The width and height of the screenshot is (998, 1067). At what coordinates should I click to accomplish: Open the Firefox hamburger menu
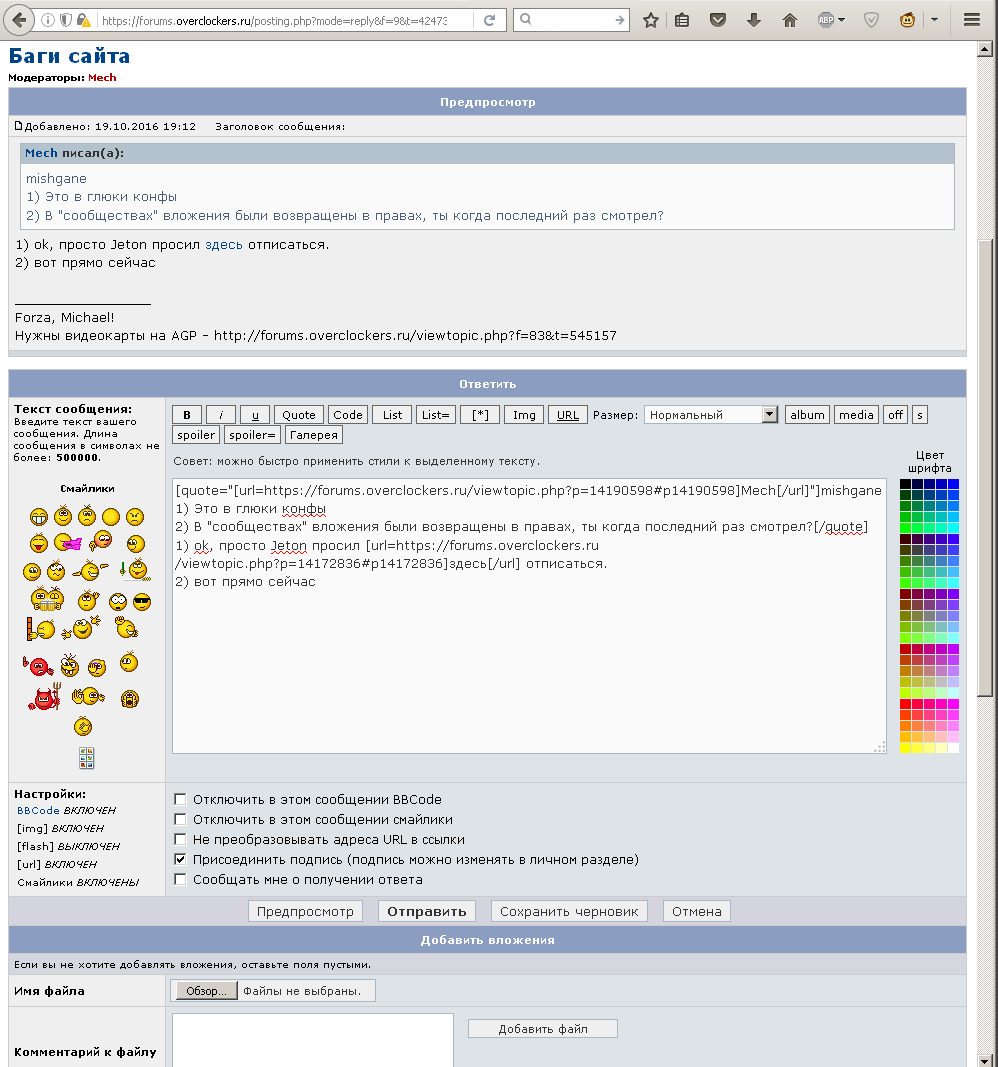coord(971,20)
